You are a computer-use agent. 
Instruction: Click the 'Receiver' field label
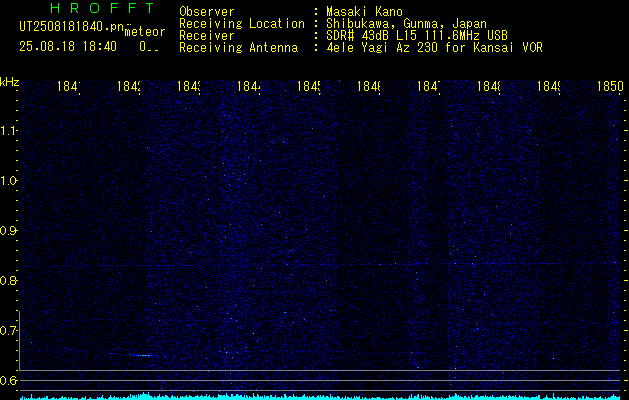[207, 36]
